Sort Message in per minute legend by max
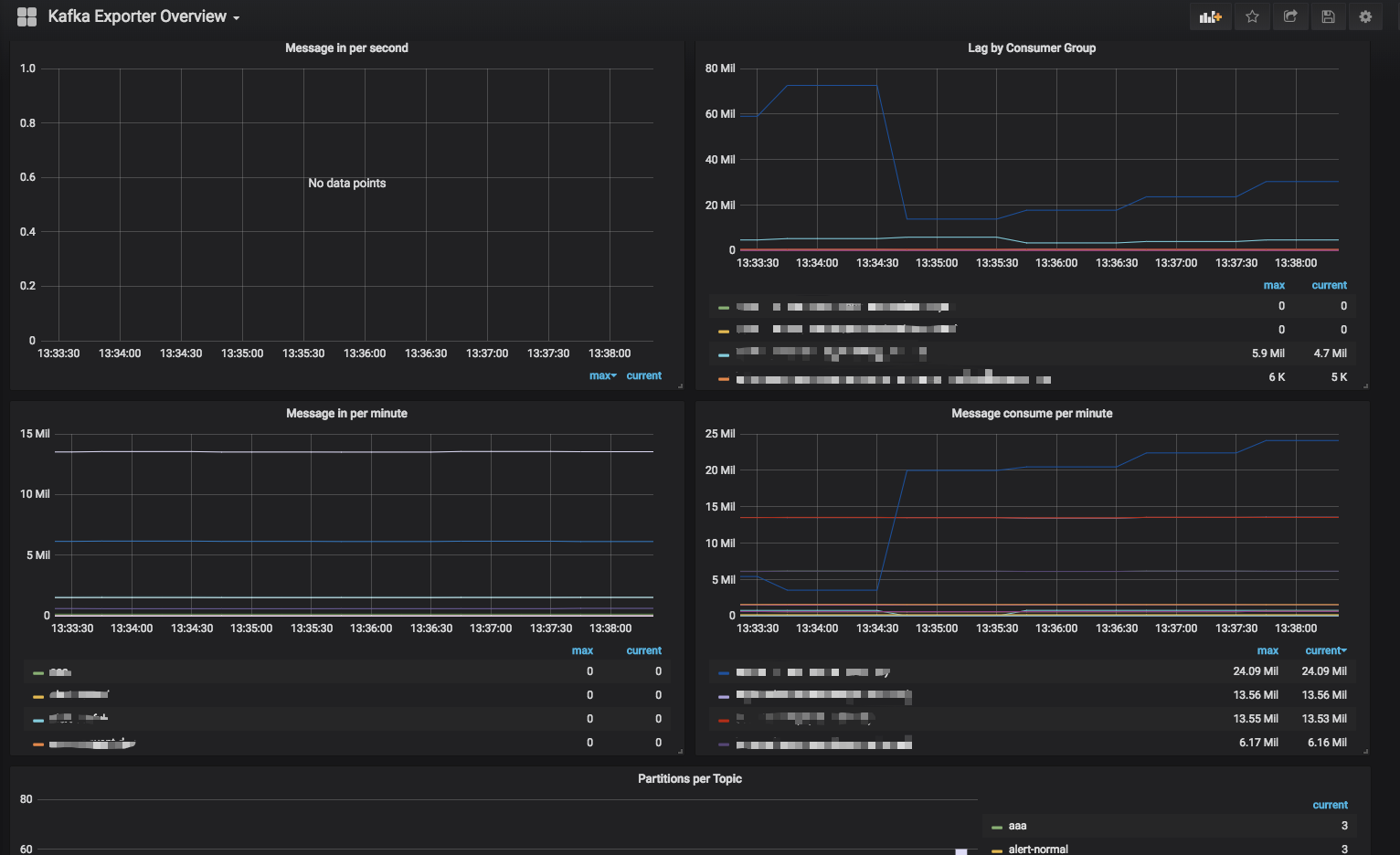The width and height of the screenshot is (1400, 855). tap(582, 650)
